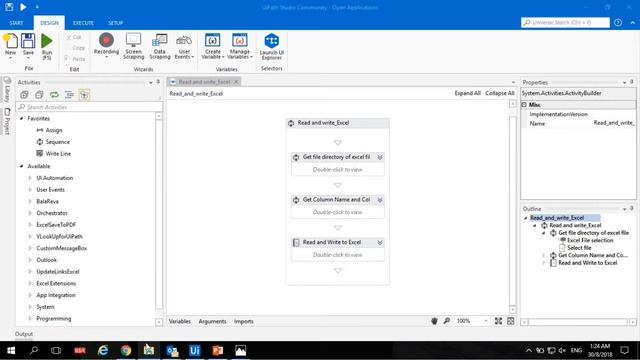Click Expand All in designer
This screenshot has height=360, width=640.
[467, 93]
